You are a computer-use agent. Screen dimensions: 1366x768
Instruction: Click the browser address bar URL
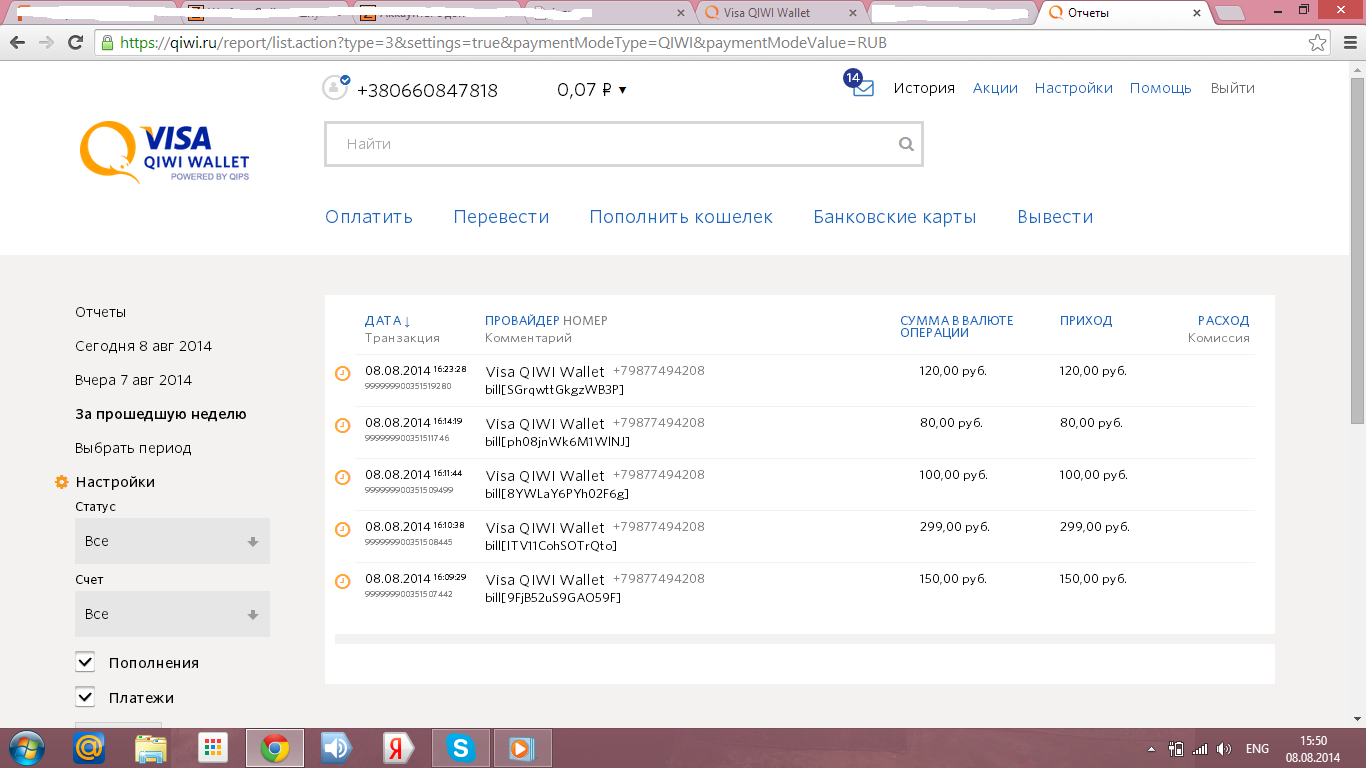tap(503, 43)
